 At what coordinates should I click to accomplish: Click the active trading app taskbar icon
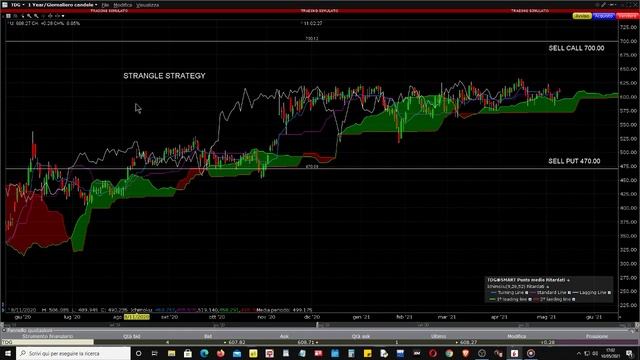514,353
